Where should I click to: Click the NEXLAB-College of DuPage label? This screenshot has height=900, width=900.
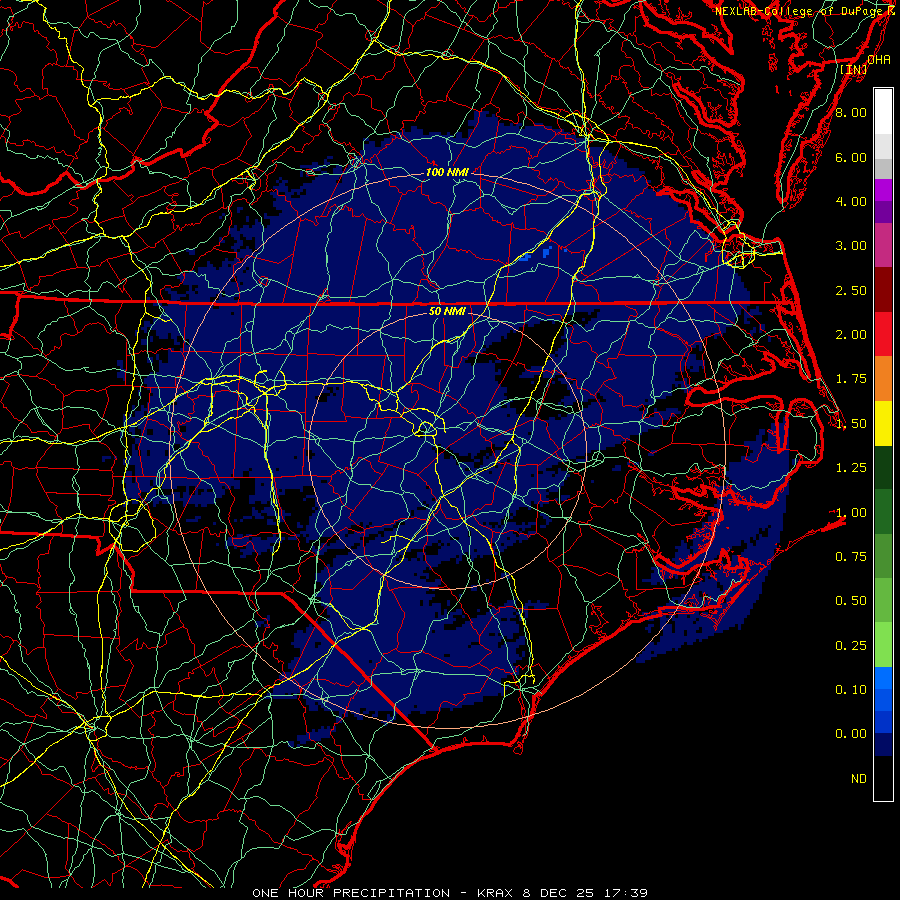(806, 11)
